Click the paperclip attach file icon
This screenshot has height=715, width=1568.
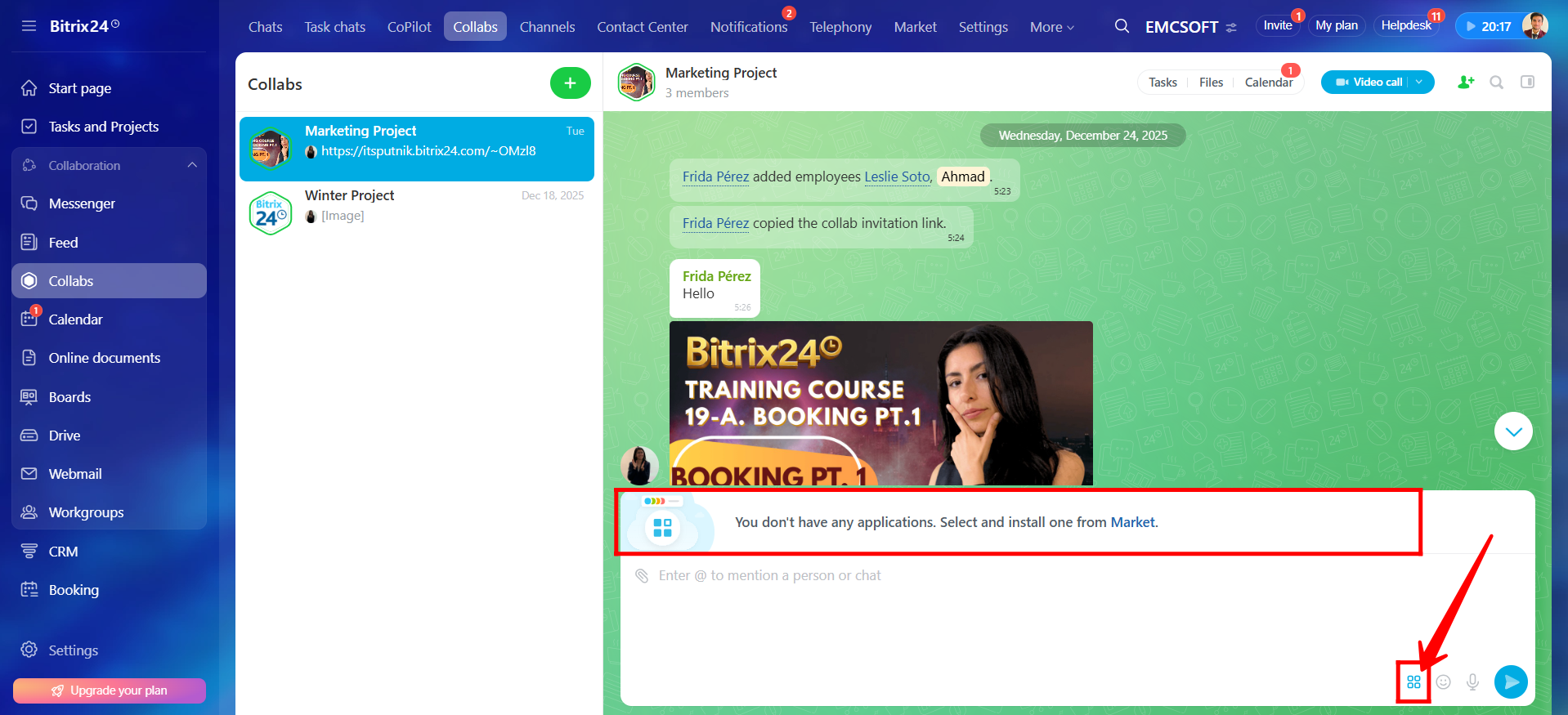click(x=642, y=576)
